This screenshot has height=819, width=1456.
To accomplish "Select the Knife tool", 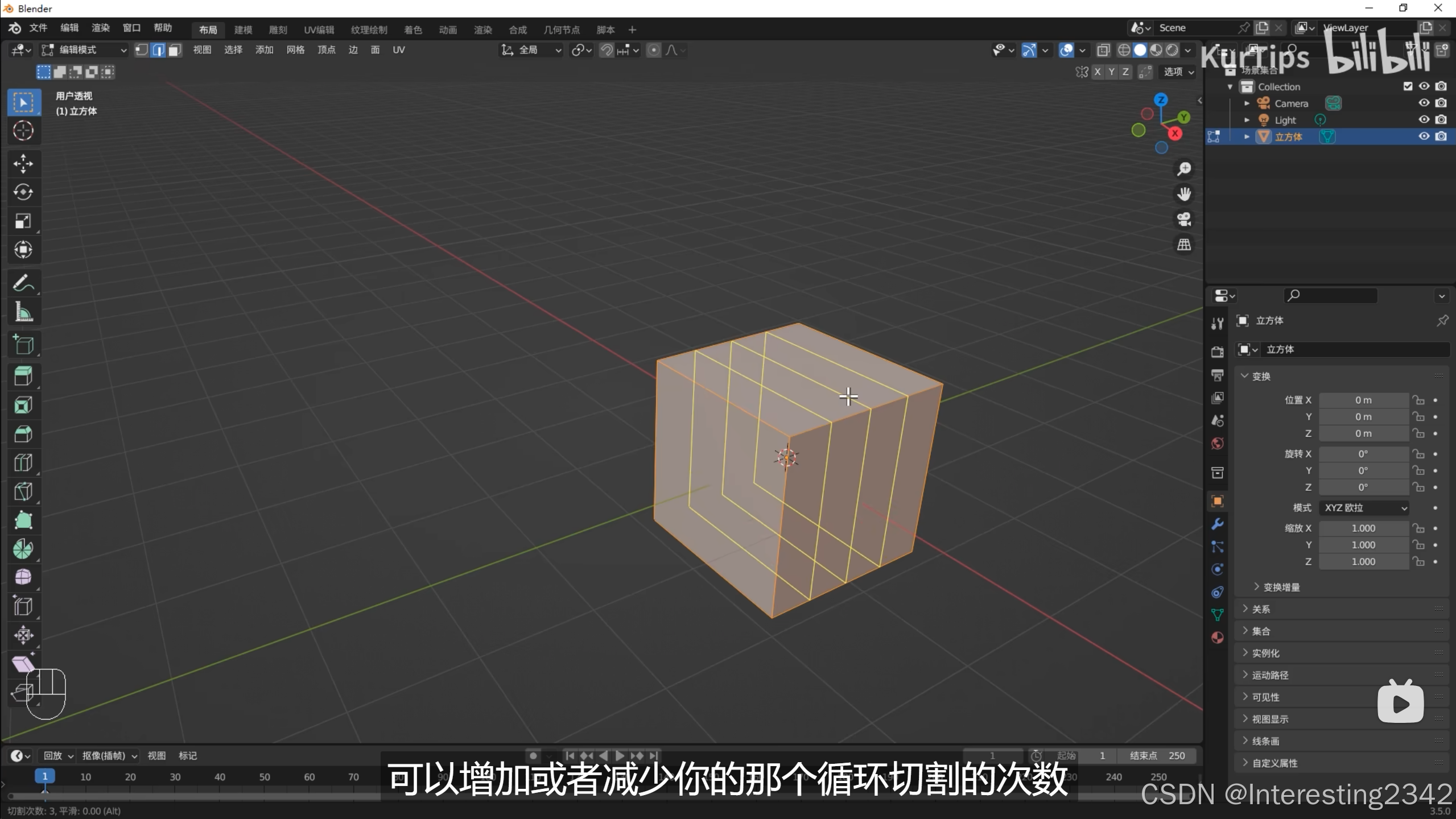I will (23, 491).
